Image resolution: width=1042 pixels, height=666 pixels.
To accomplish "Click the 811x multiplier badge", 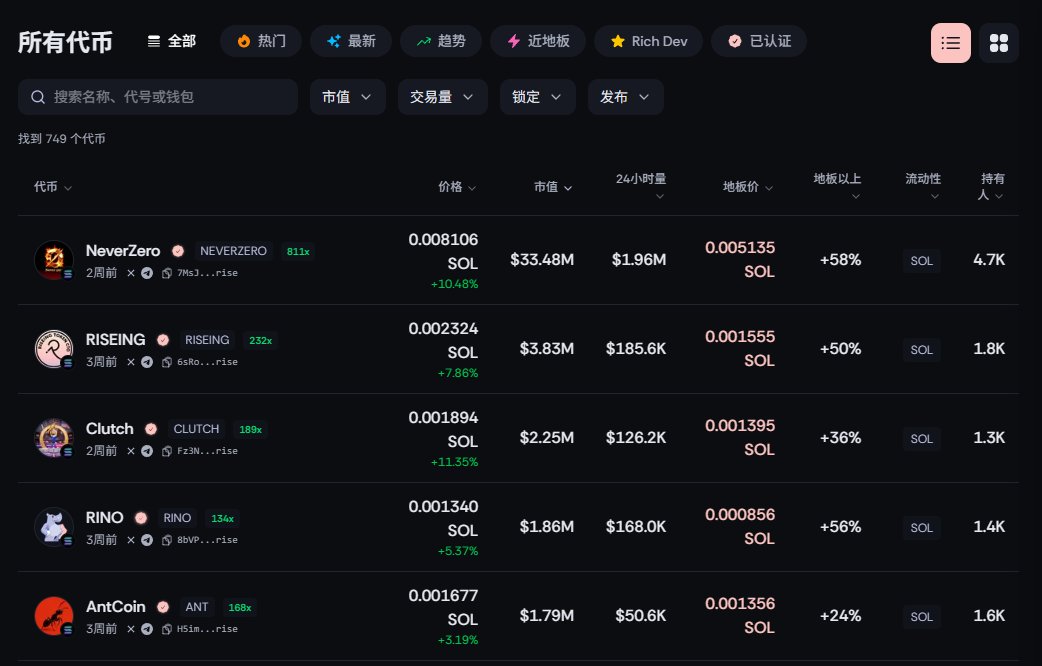I will click(x=298, y=252).
